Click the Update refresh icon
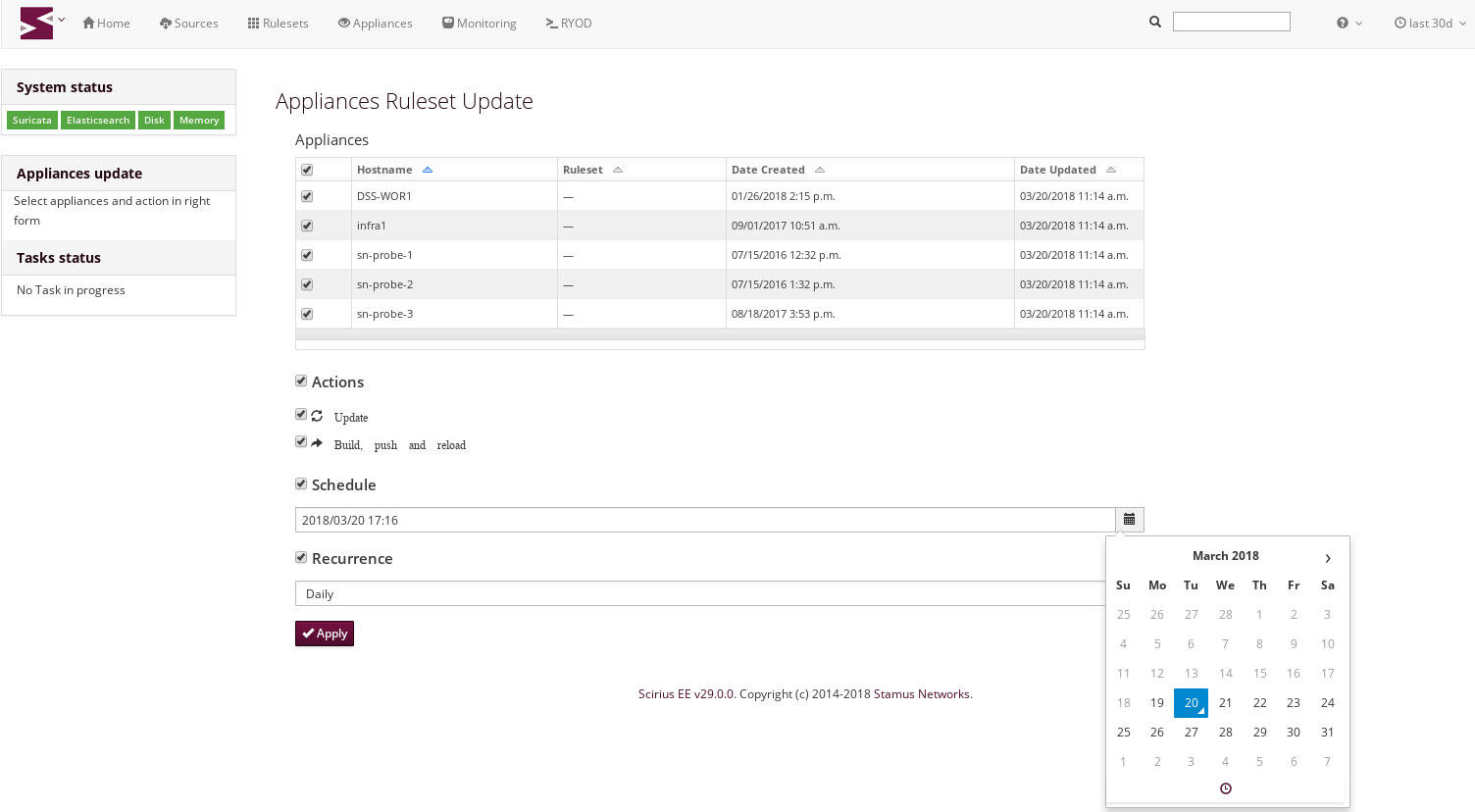The width and height of the screenshot is (1475, 812). click(317, 416)
